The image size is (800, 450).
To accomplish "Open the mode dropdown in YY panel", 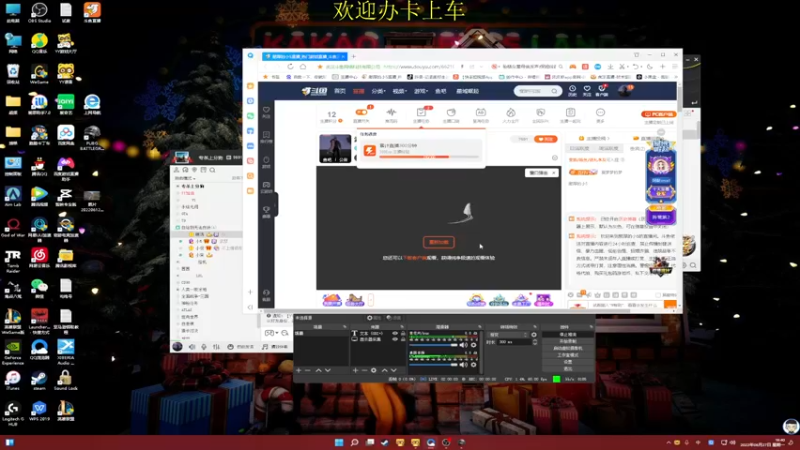I will tap(185, 178).
